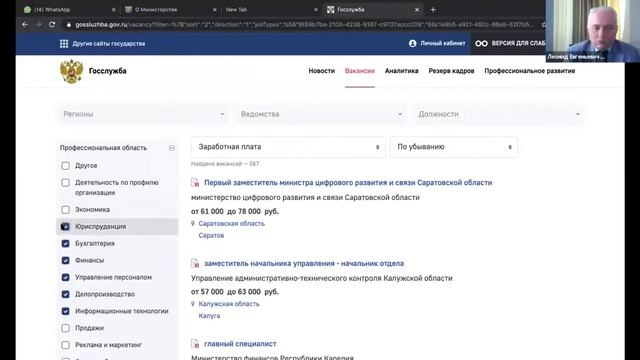Image resolution: width=640 pixels, height=360 pixels.
Task: Open a new browser tab with the plus icon
Action: click(433, 9)
